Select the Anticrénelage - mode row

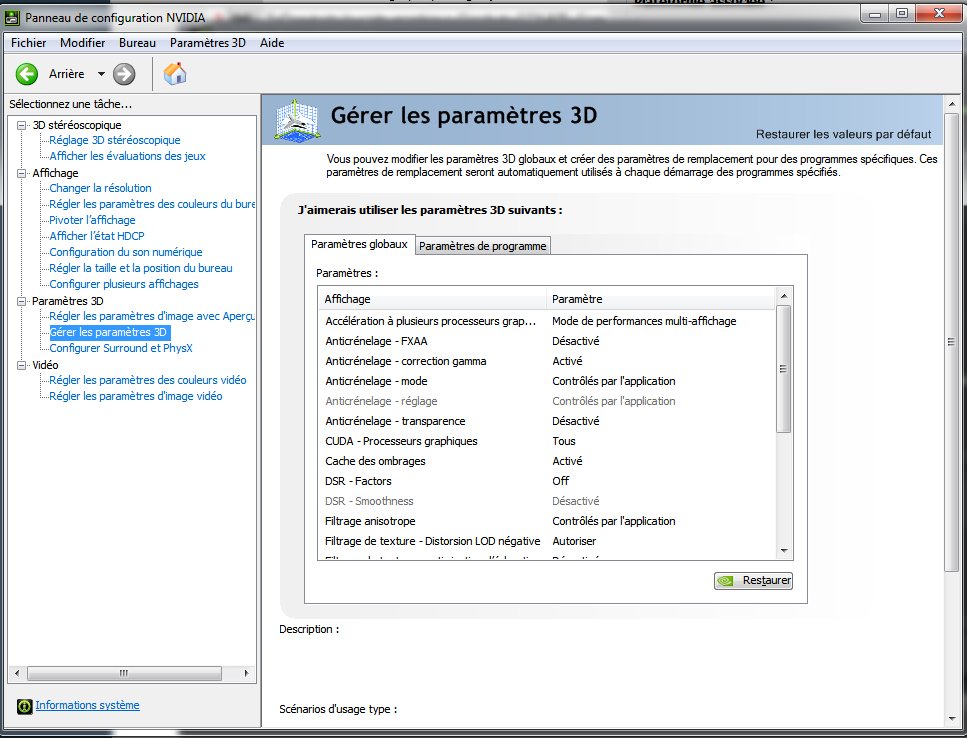[548, 381]
